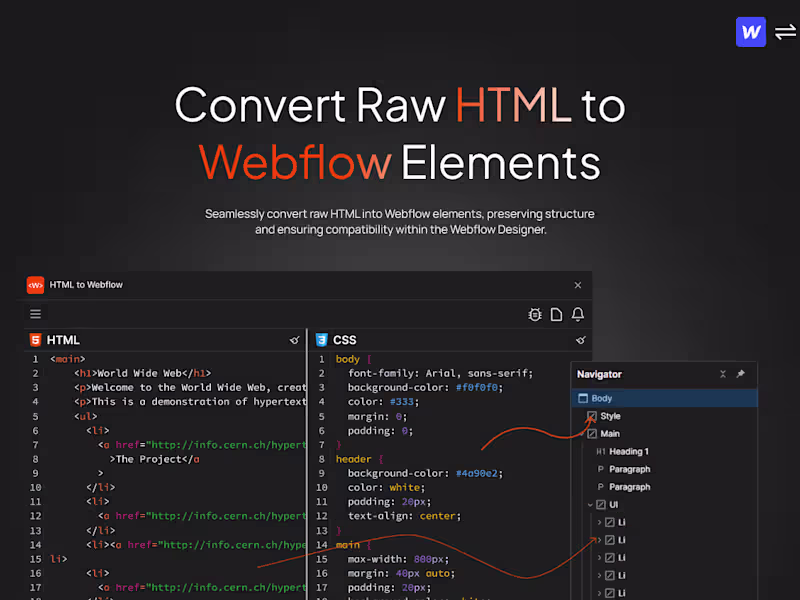Select the Style element in Navigator
Viewport: 800px width, 600px height.
tap(610, 416)
